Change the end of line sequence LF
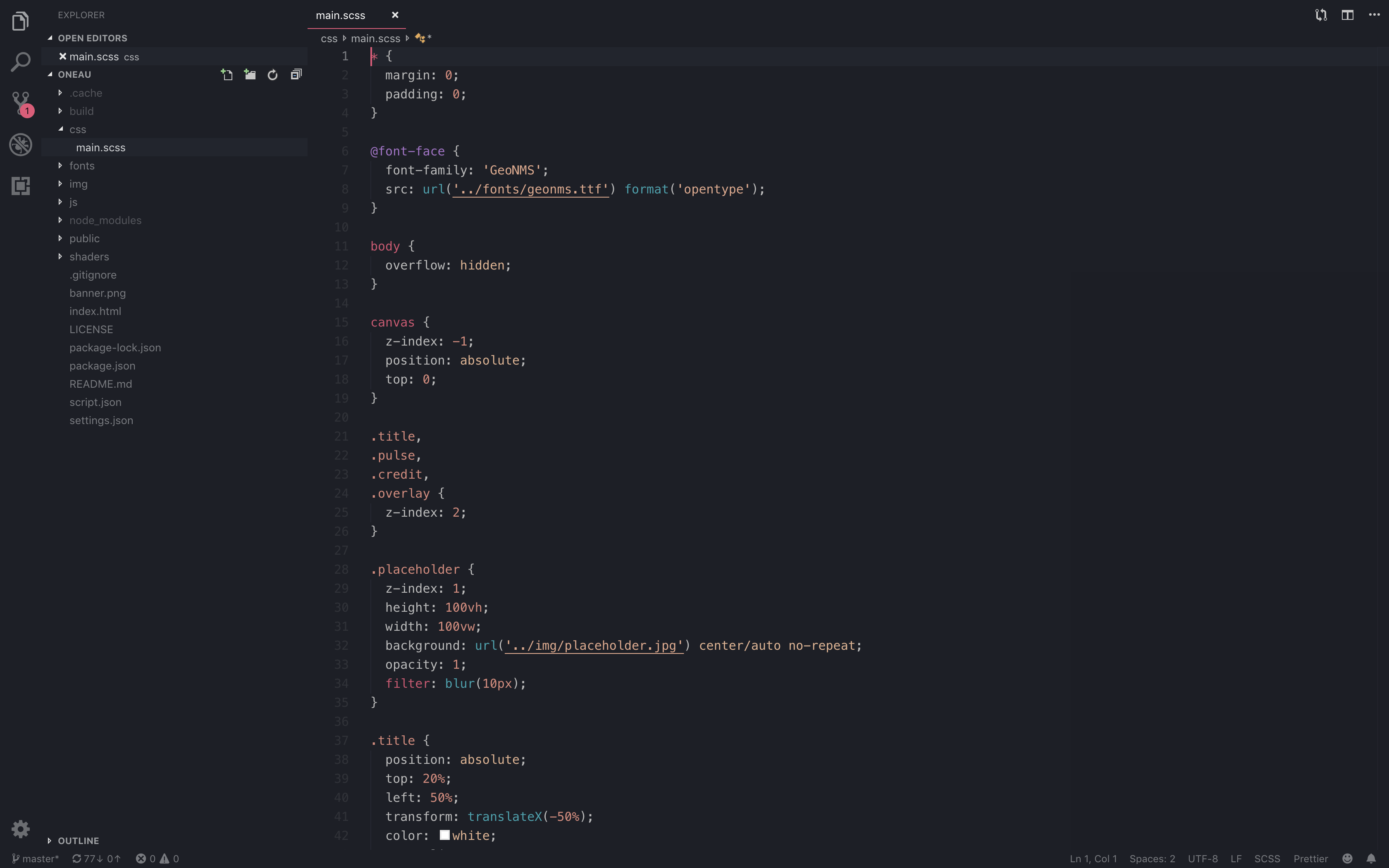This screenshot has height=868, width=1389. [x=1236, y=859]
